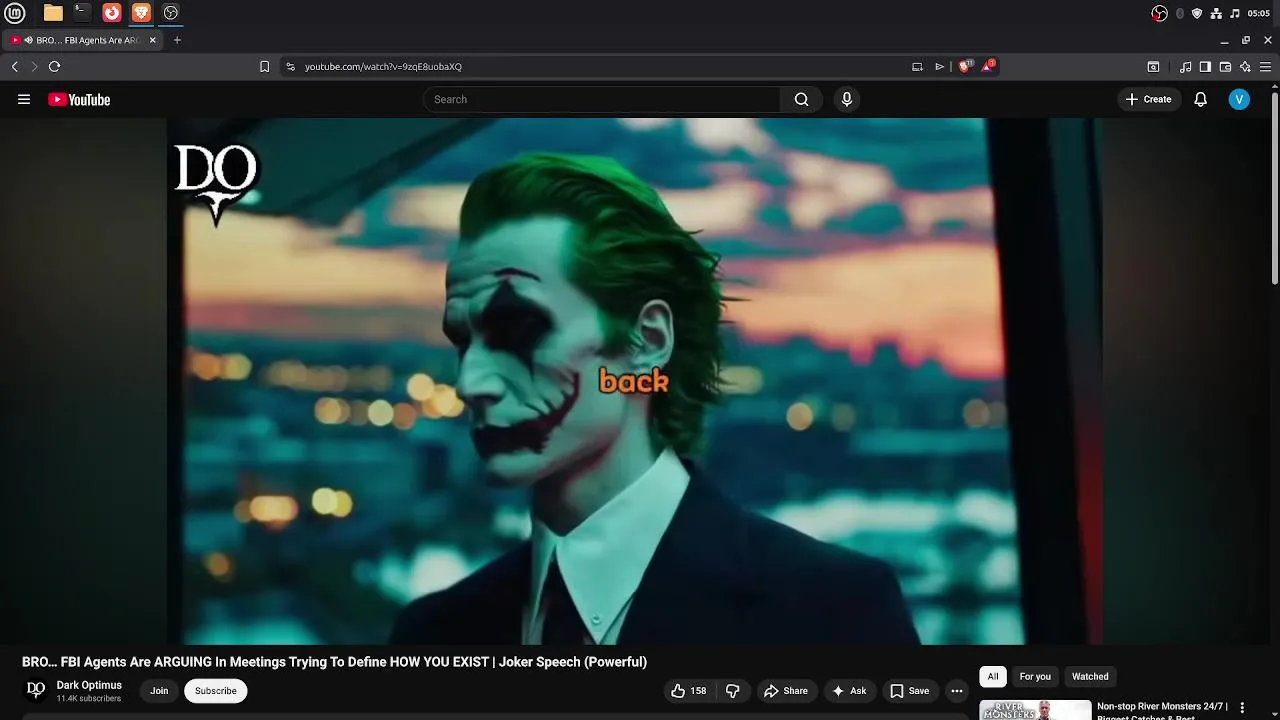Go back to previous page

click(14, 66)
